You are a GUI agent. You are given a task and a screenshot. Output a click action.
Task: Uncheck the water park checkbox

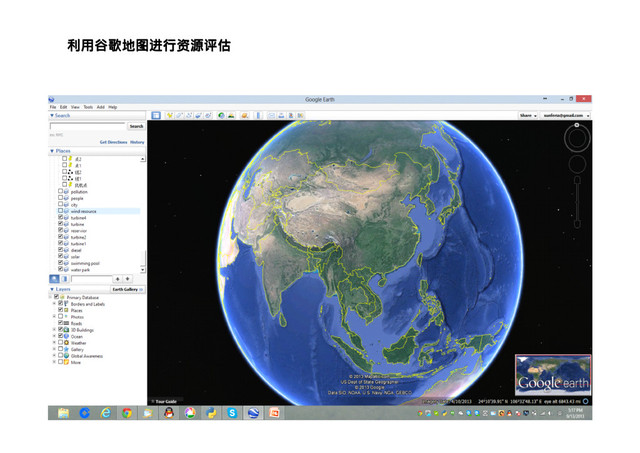click(x=60, y=269)
